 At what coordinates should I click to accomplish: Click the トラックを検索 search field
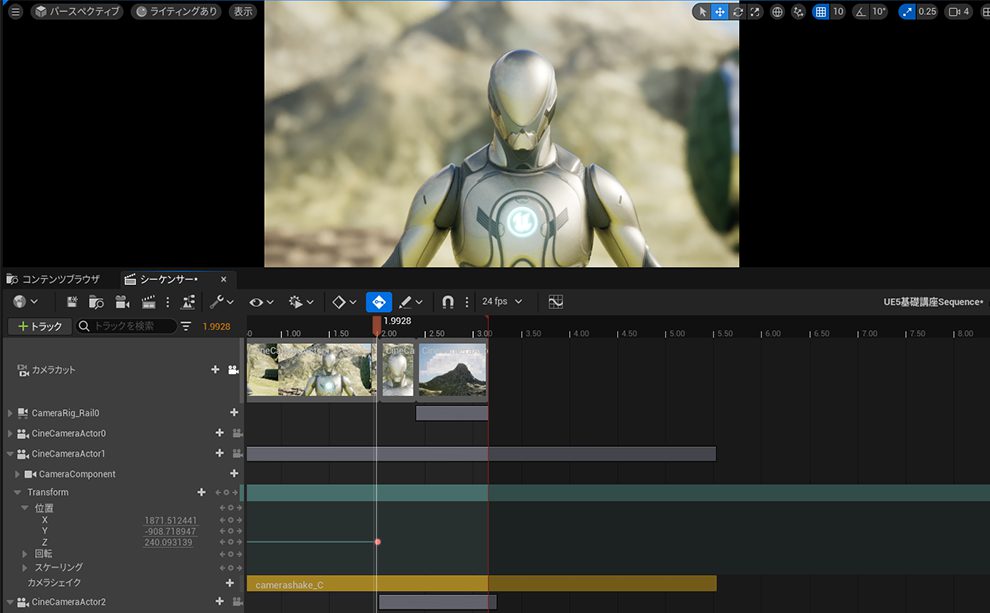130,327
